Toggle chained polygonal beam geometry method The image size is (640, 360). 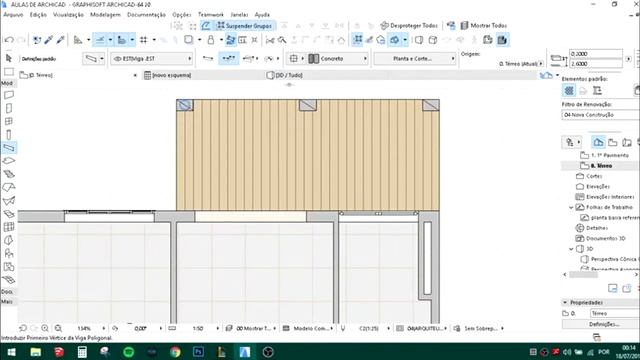coord(229,59)
